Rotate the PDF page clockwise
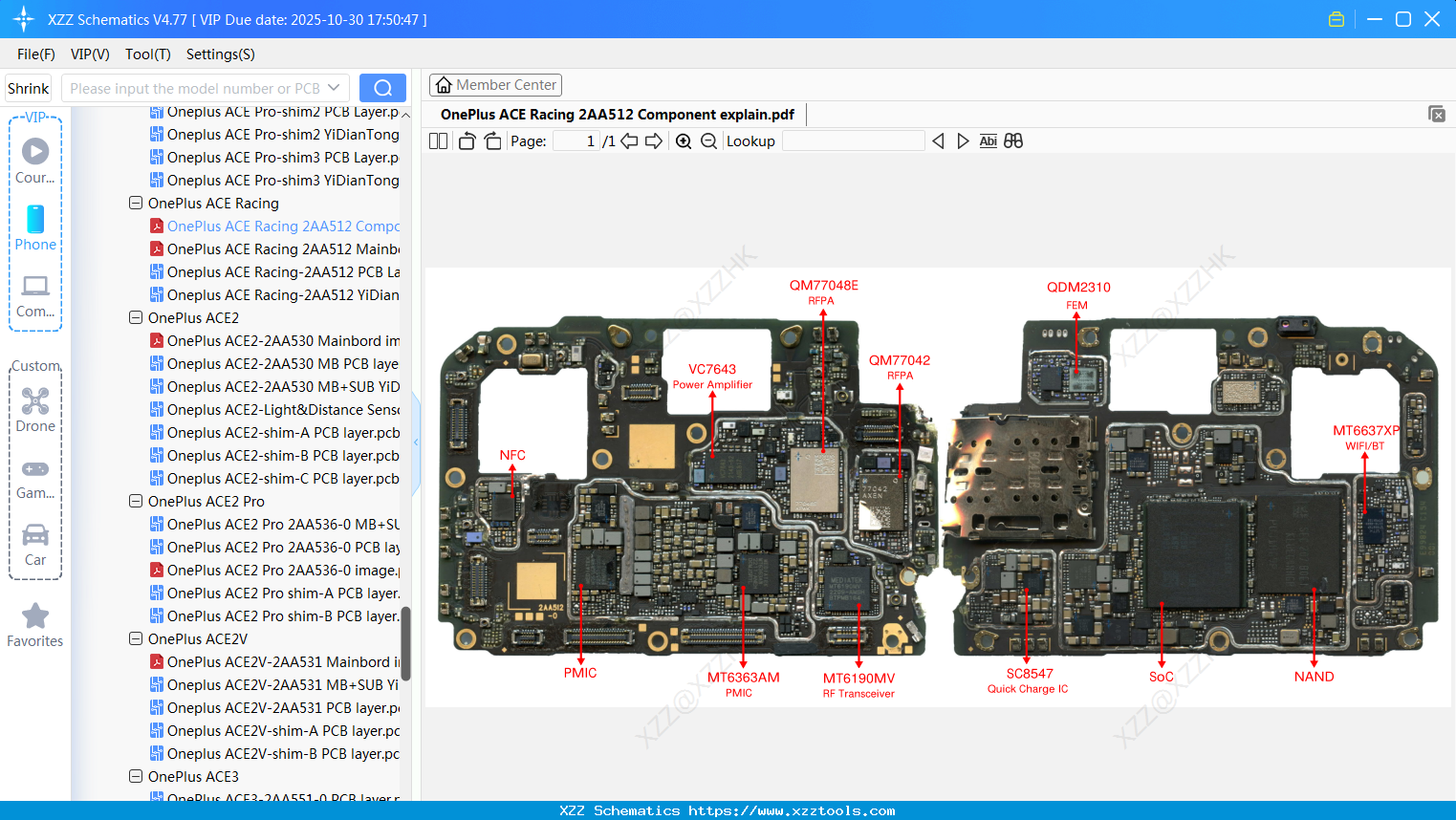Screen dimensions: 1456x820 click(x=492, y=140)
